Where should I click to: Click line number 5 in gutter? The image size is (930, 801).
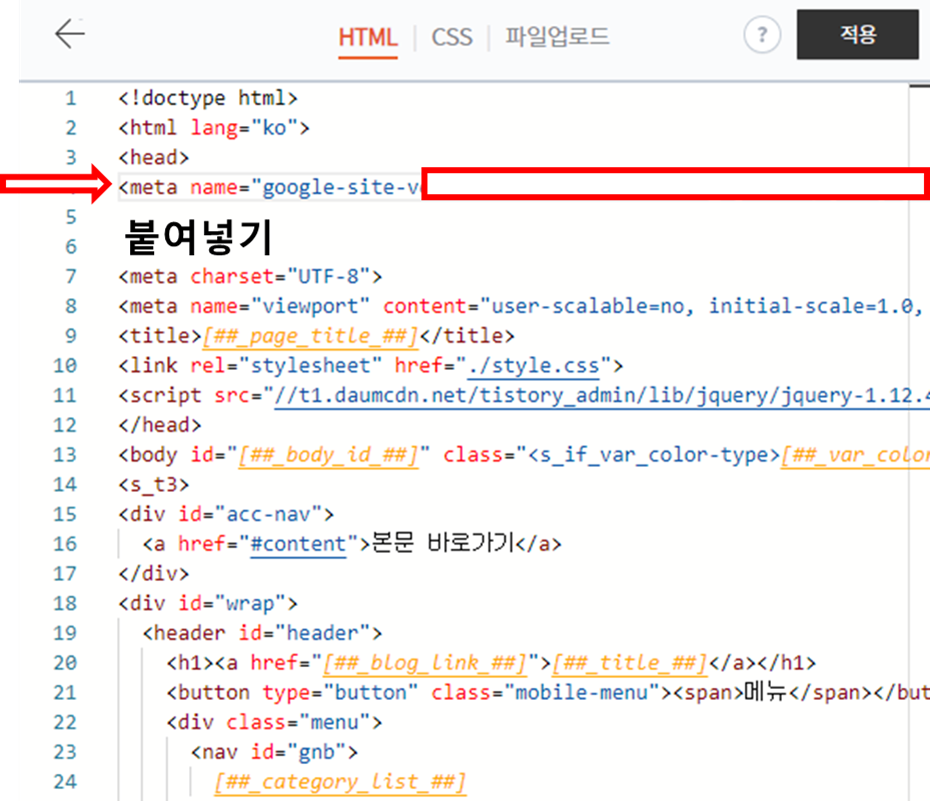tap(71, 217)
